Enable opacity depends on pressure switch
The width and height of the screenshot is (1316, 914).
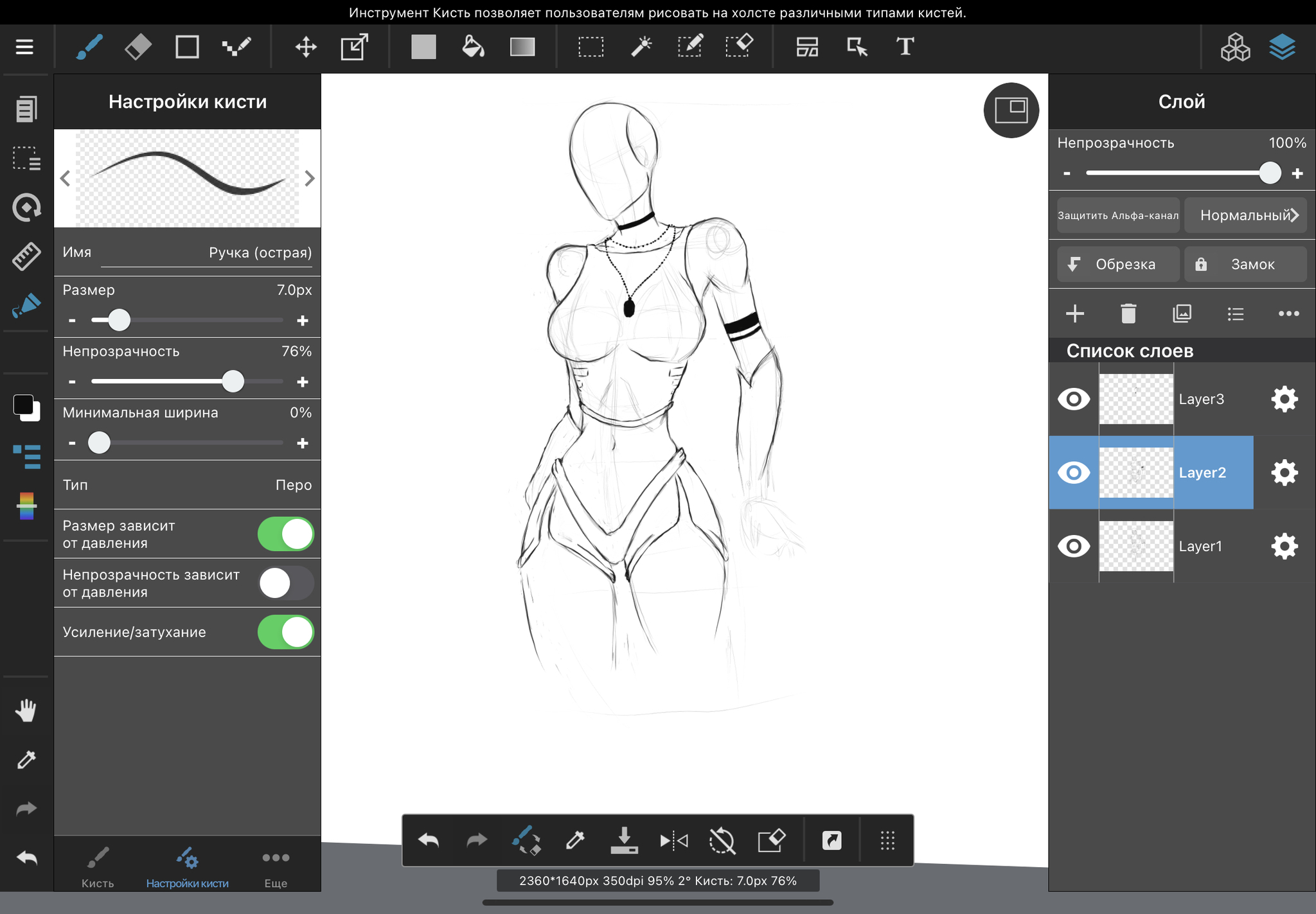[285, 583]
